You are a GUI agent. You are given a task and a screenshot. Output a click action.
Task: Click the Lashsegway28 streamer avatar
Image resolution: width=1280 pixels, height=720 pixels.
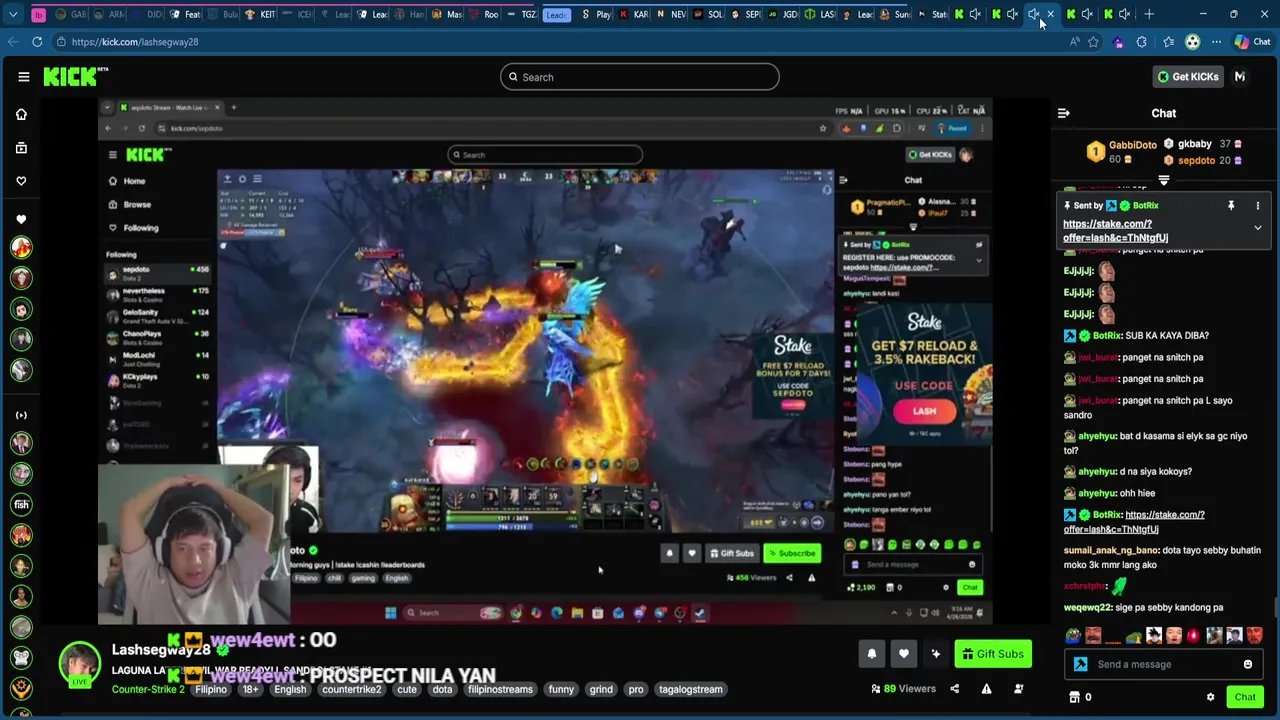pos(79,663)
